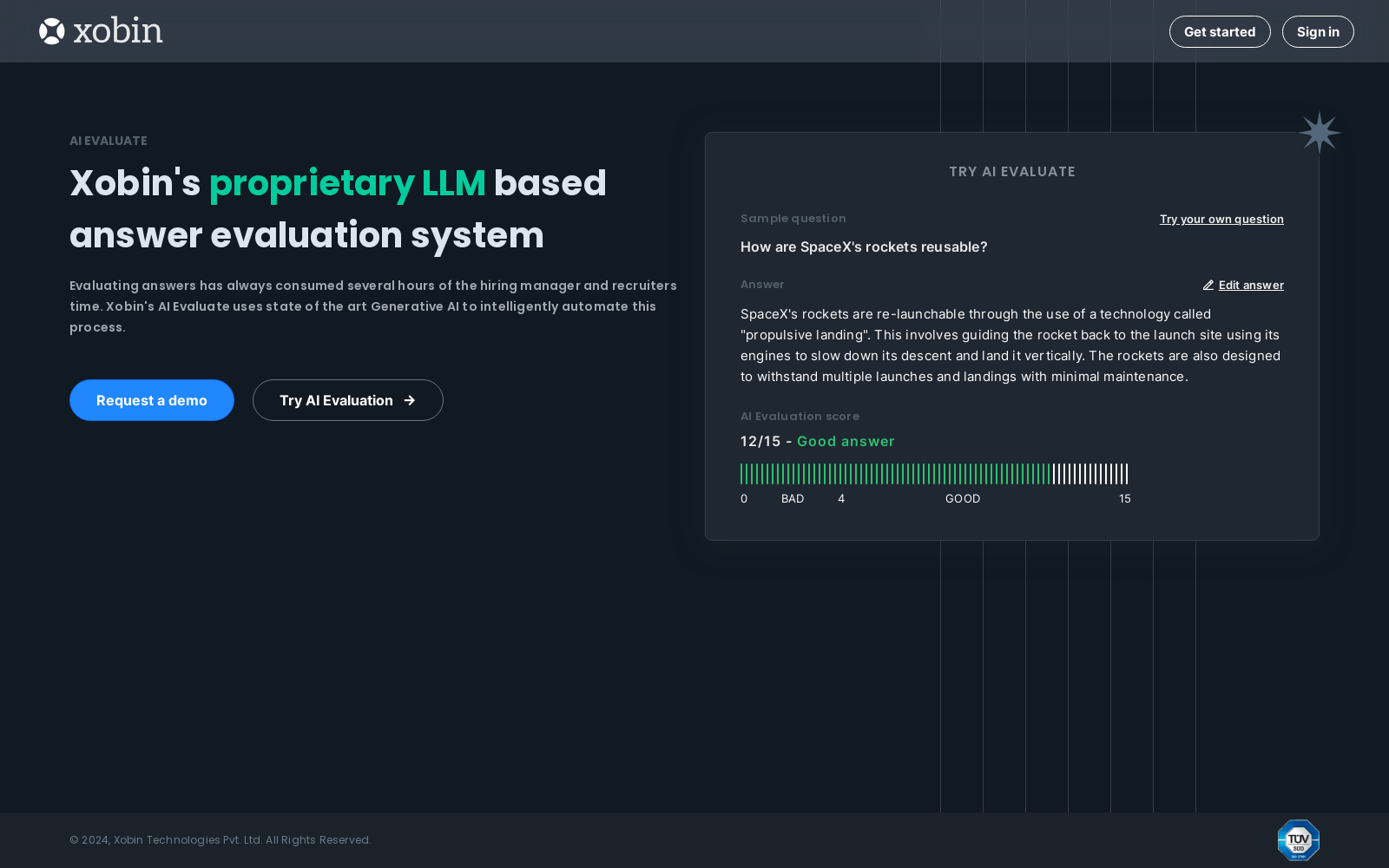Open the Try your own question link
This screenshot has width=1389, height=868.
click(x=1221, y=219)
